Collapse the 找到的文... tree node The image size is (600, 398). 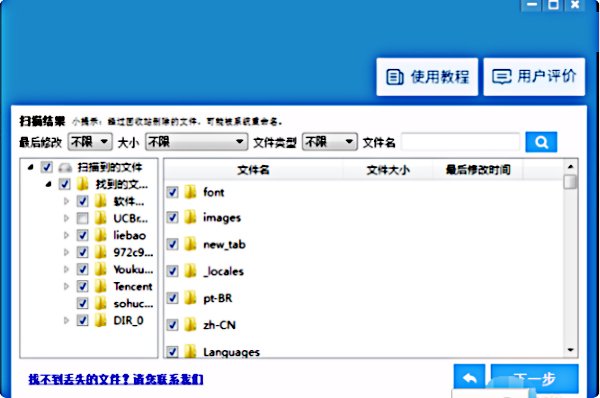48,184
